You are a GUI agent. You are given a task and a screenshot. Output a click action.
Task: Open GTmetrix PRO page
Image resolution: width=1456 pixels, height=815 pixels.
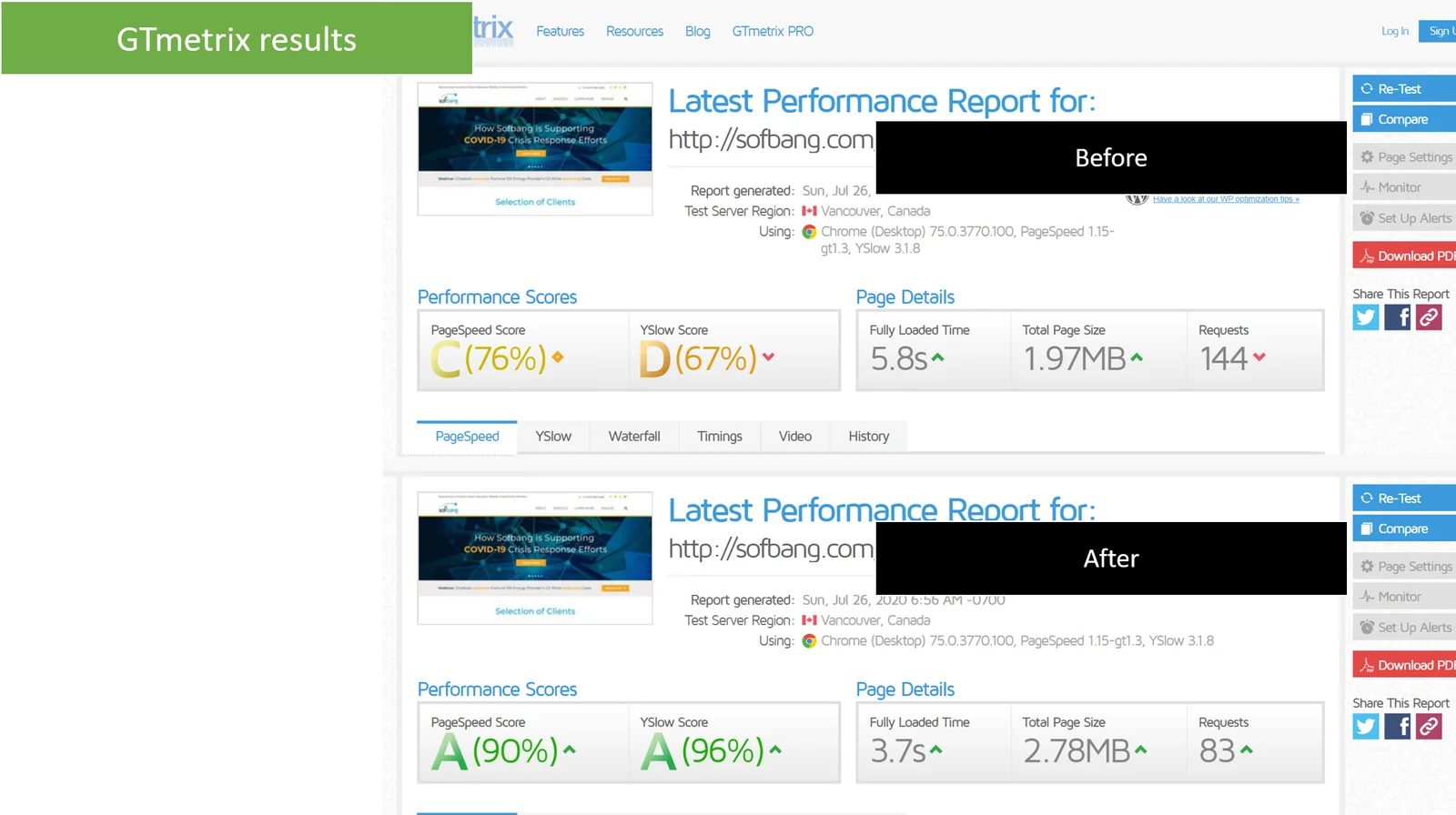(773, 31)
